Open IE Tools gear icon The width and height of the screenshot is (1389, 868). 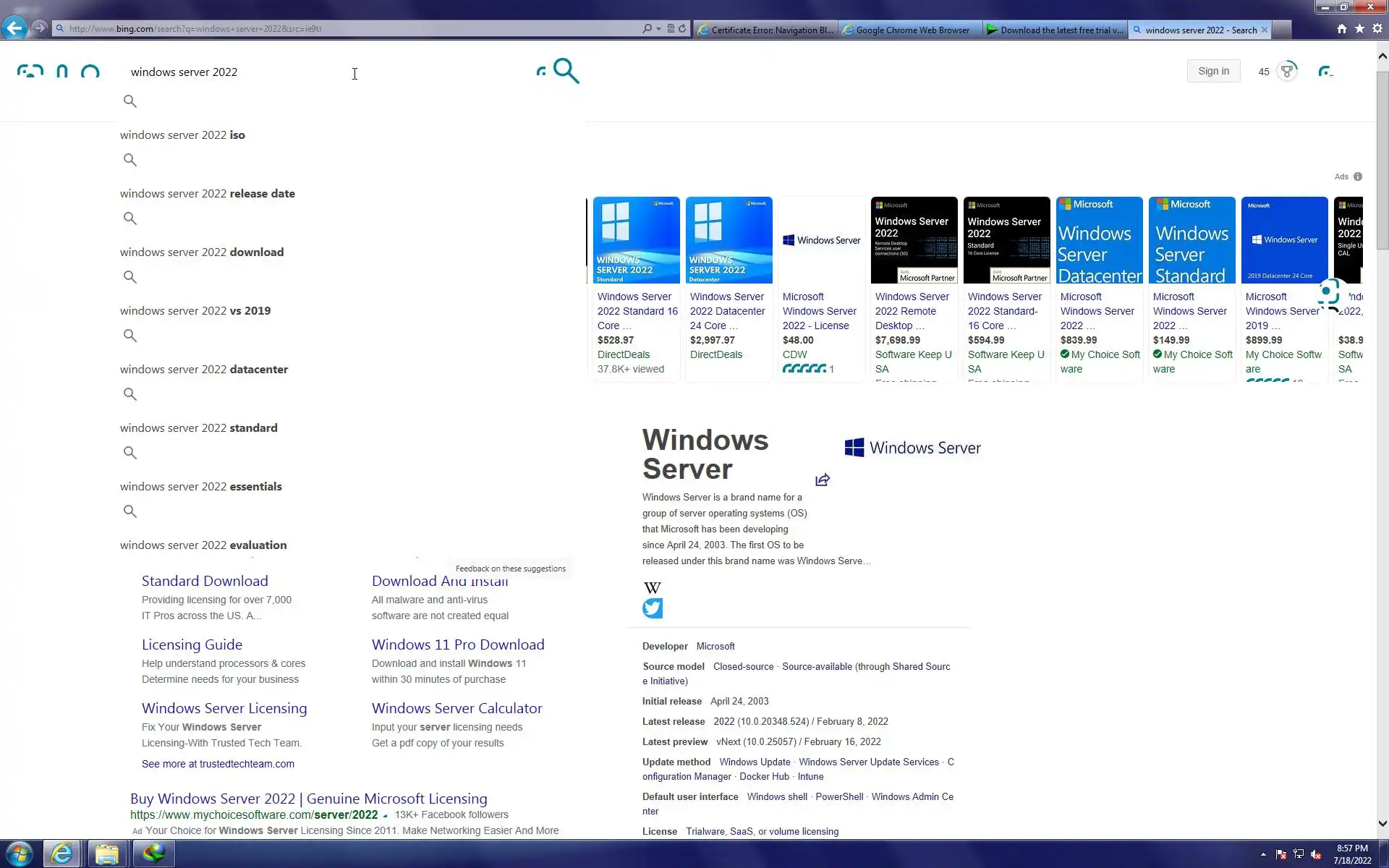pyautogui.click(x=1377, y=29)
